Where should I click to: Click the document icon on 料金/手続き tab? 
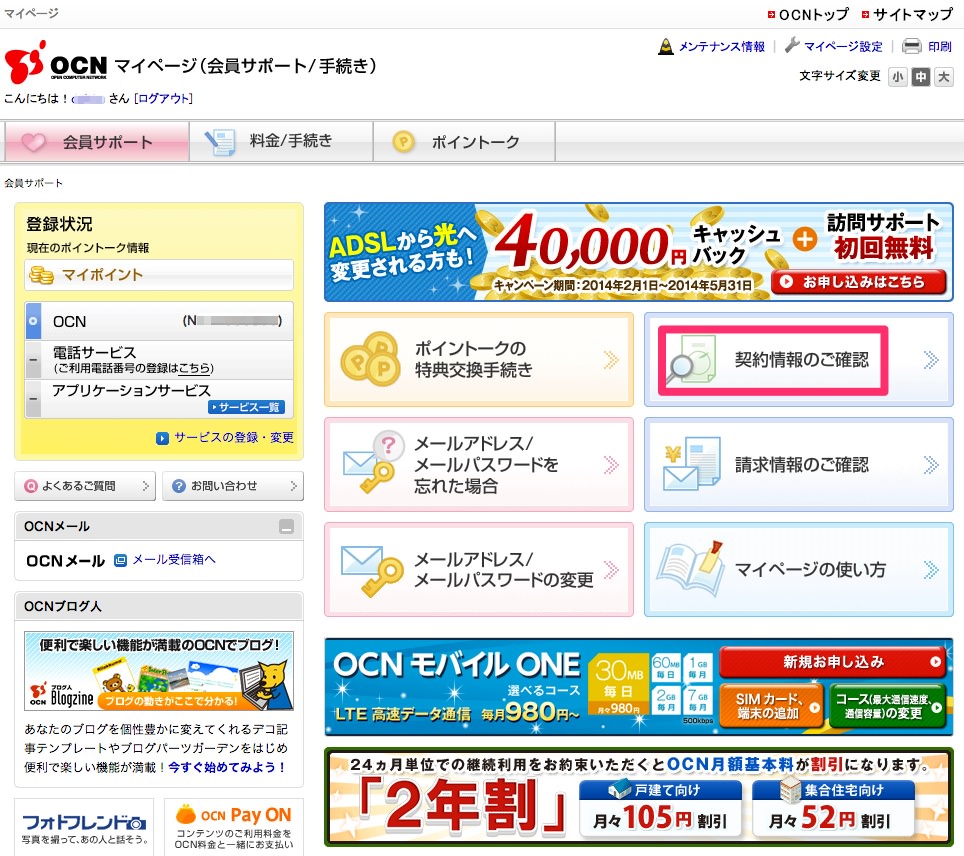219,142
